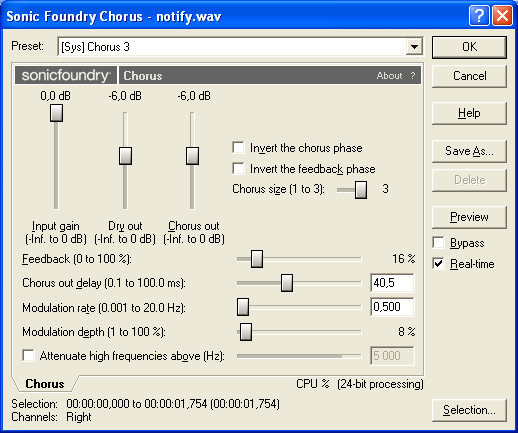Click the Save As... button

tap(469, 151)
